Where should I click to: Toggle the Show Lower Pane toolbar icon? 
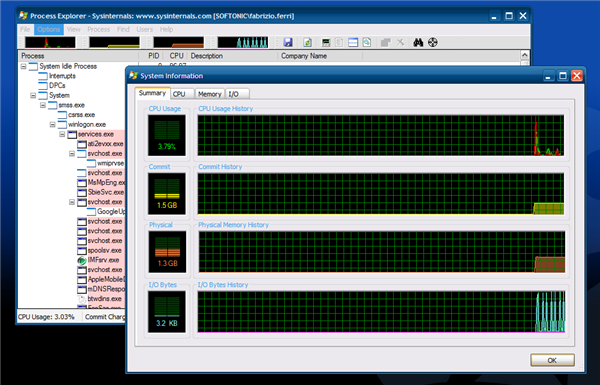353,42
